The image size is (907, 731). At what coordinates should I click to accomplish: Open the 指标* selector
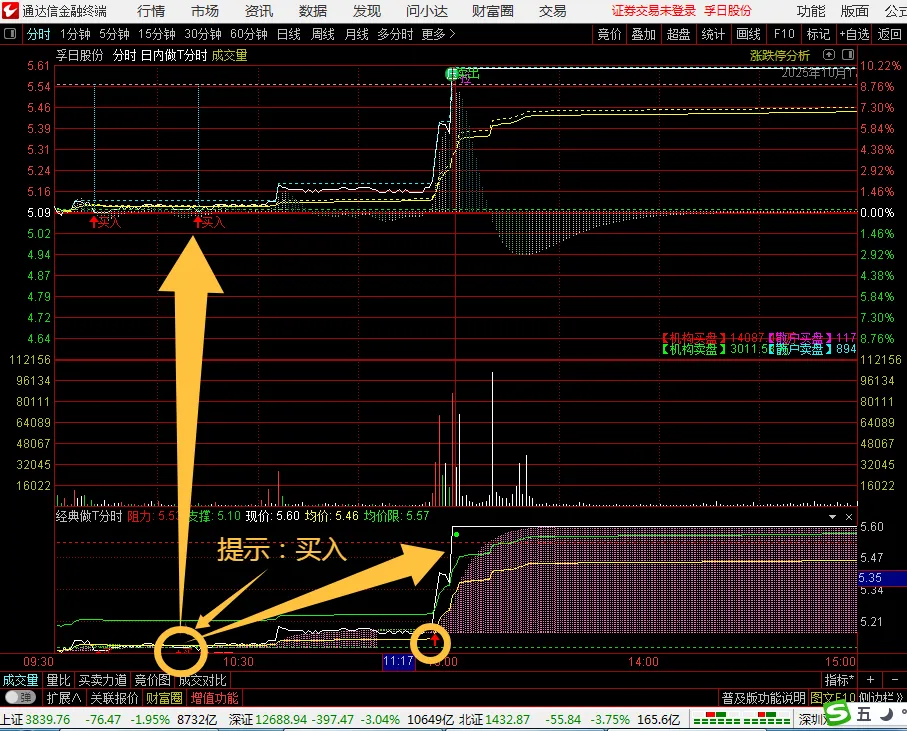[x=839, y=680]
